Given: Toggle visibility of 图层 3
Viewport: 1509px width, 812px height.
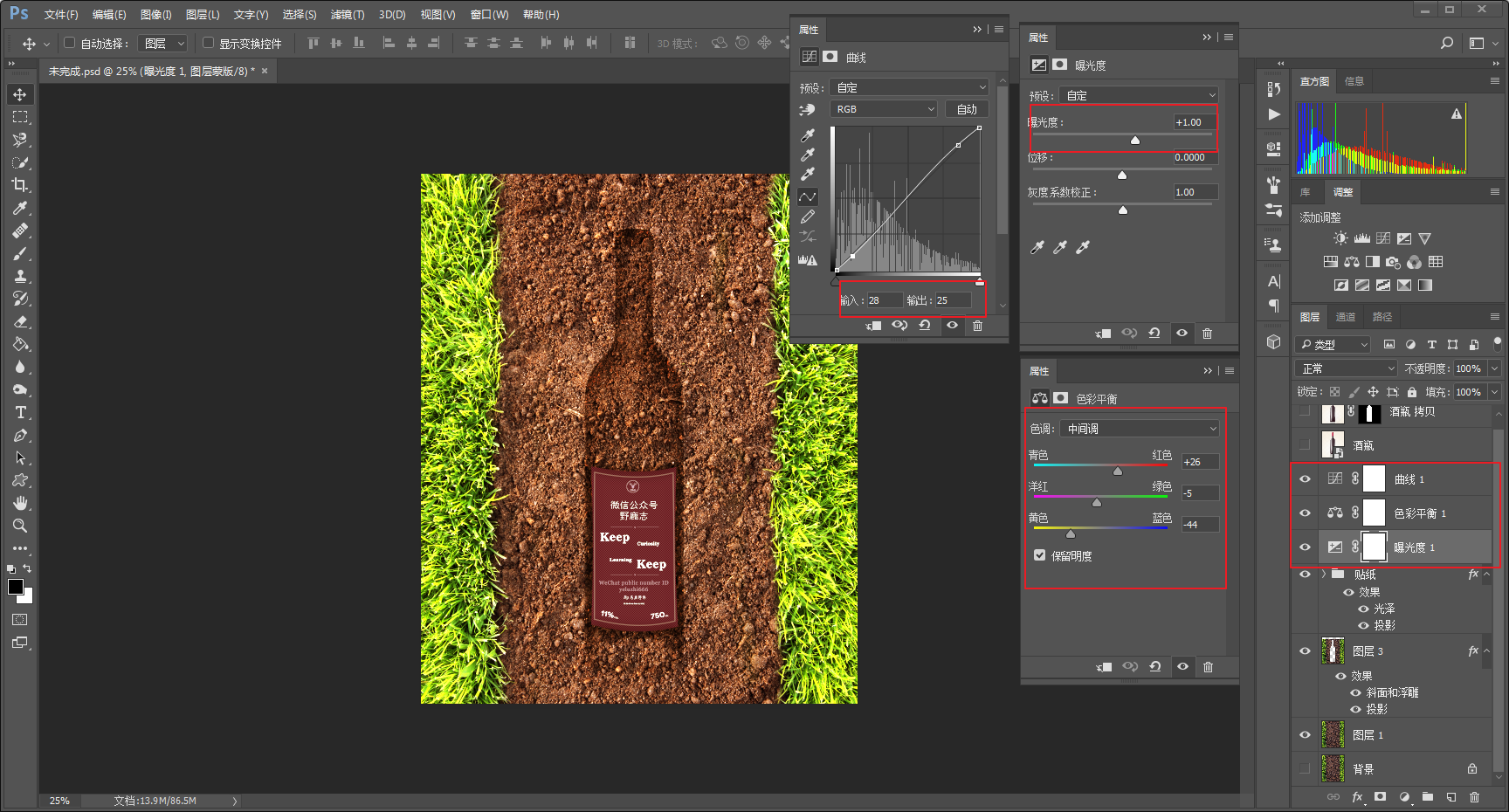Looking at the screenshot, I should point(1305,651).
